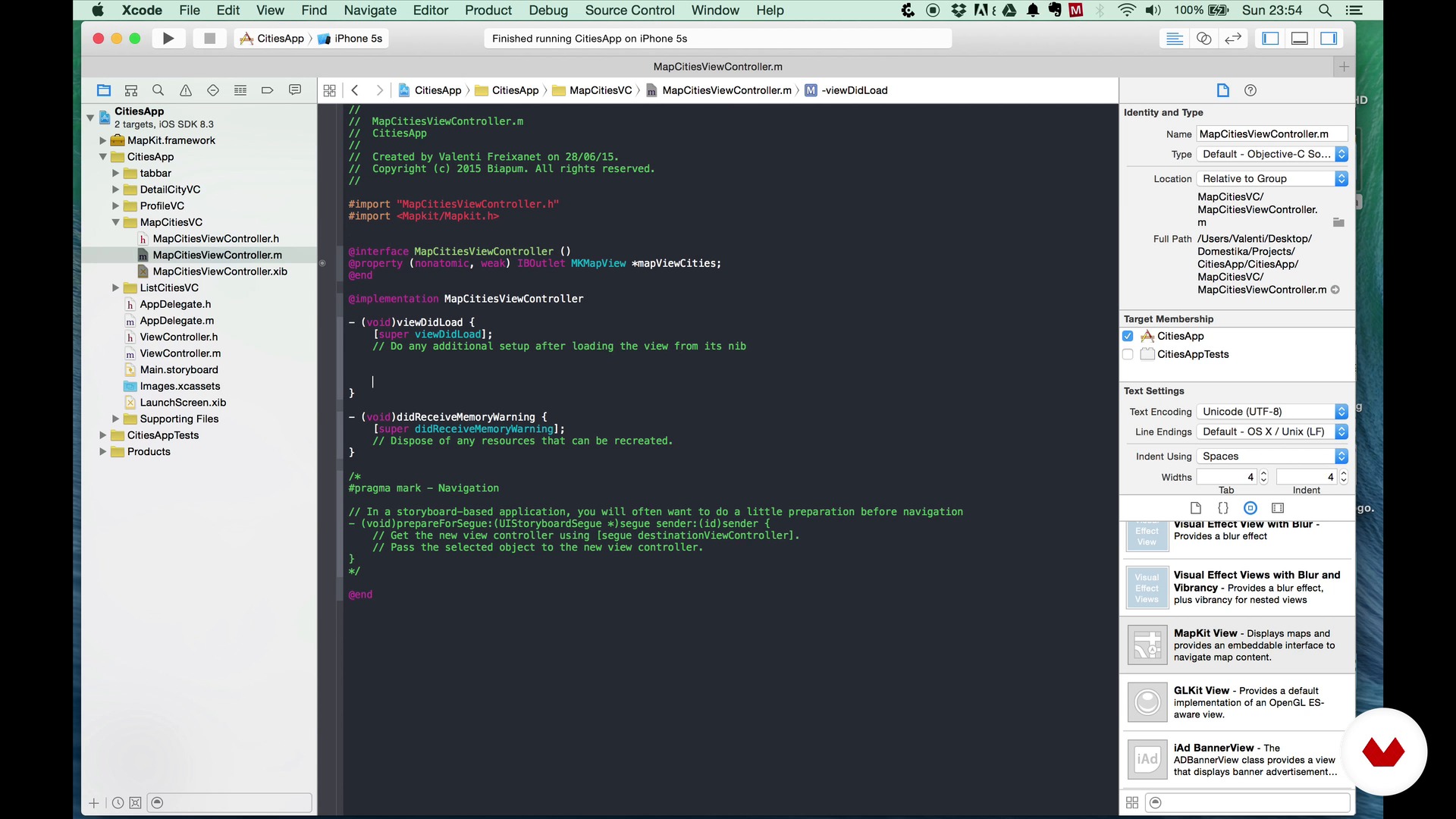Screen dimensions: 1456x819
Task: Add a new editor tab with plus button
Action: coord(1344,67)
